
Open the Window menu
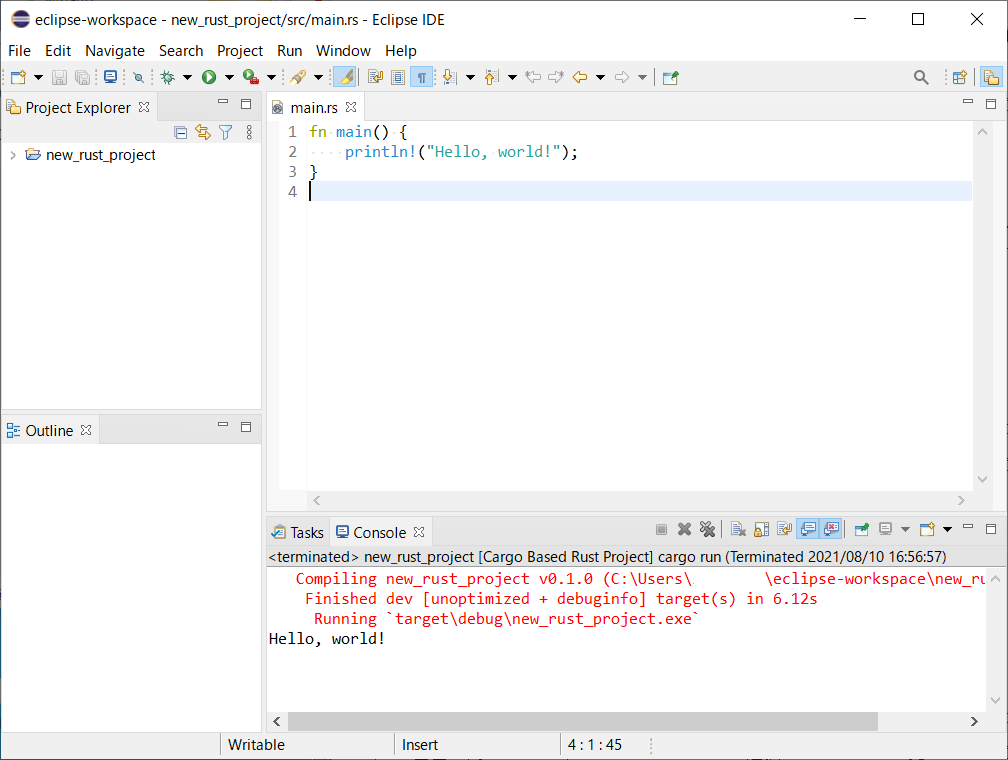pyautogui.click(x=343, y=51)
